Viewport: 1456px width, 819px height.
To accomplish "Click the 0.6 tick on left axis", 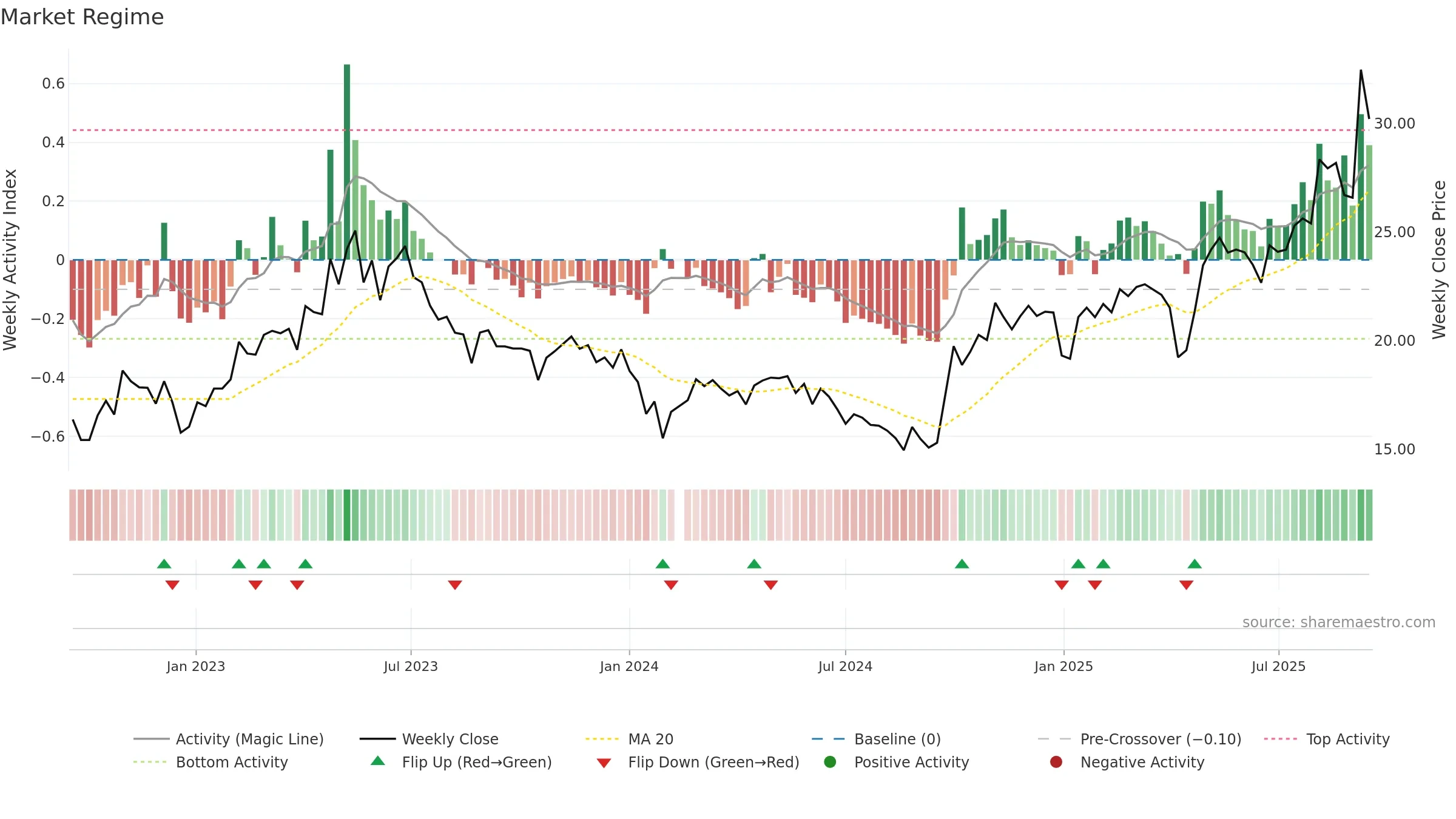I will coord(53,84).
